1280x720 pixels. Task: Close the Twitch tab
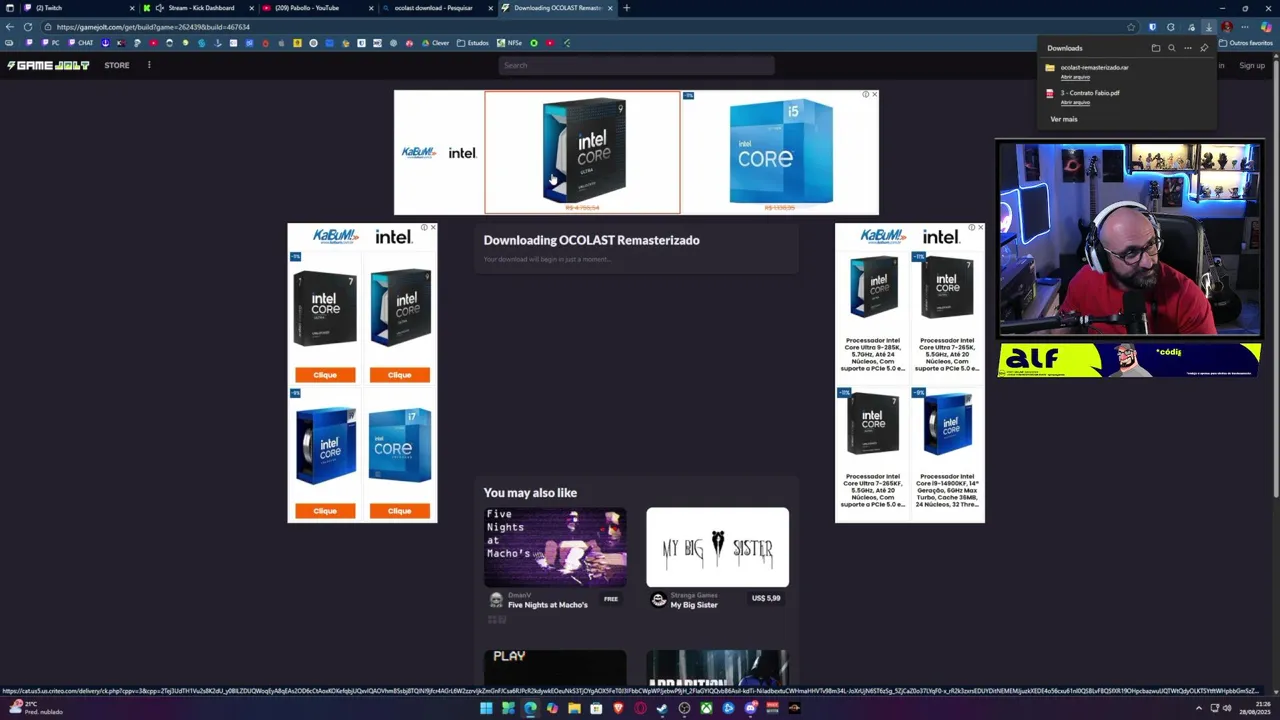click(131, 8)
